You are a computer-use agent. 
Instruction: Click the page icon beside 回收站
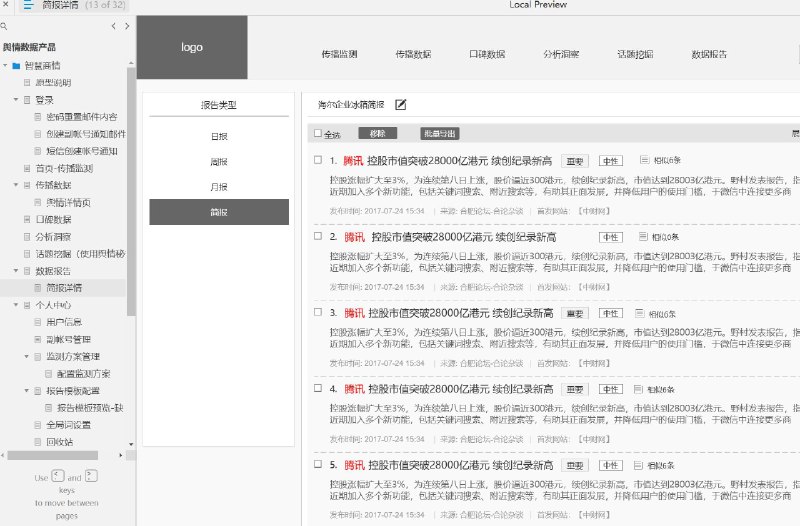pos(37,442)
